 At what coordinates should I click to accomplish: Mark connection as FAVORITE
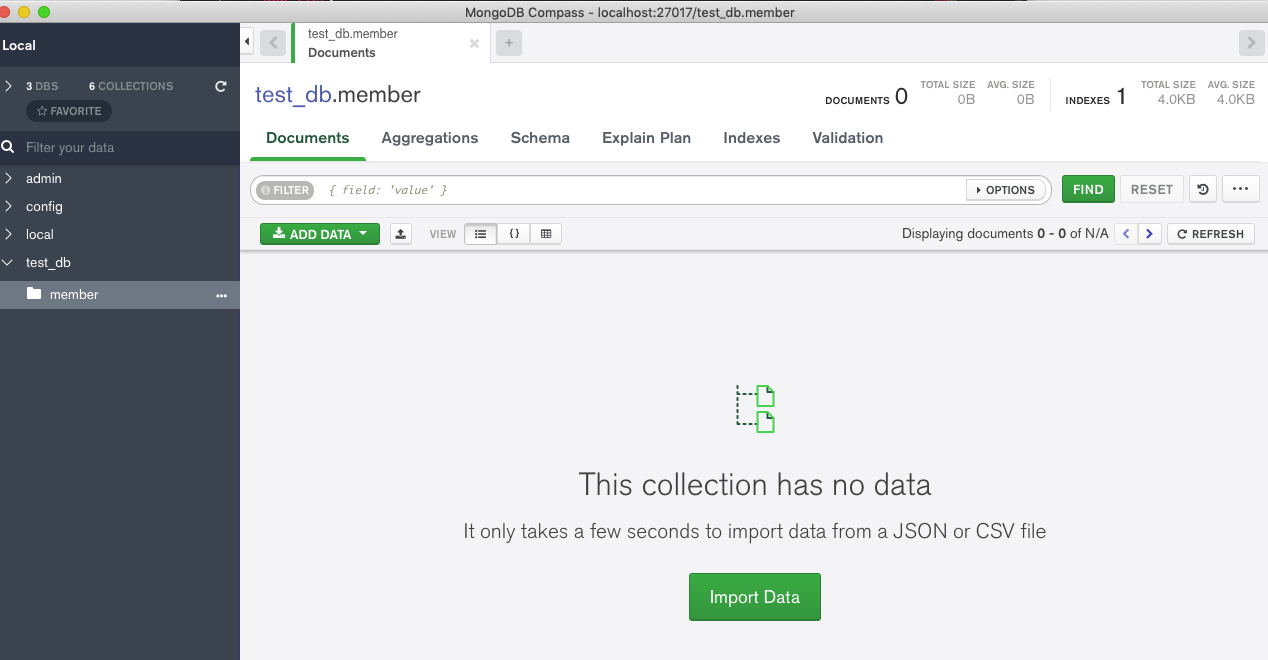(69, 111)
